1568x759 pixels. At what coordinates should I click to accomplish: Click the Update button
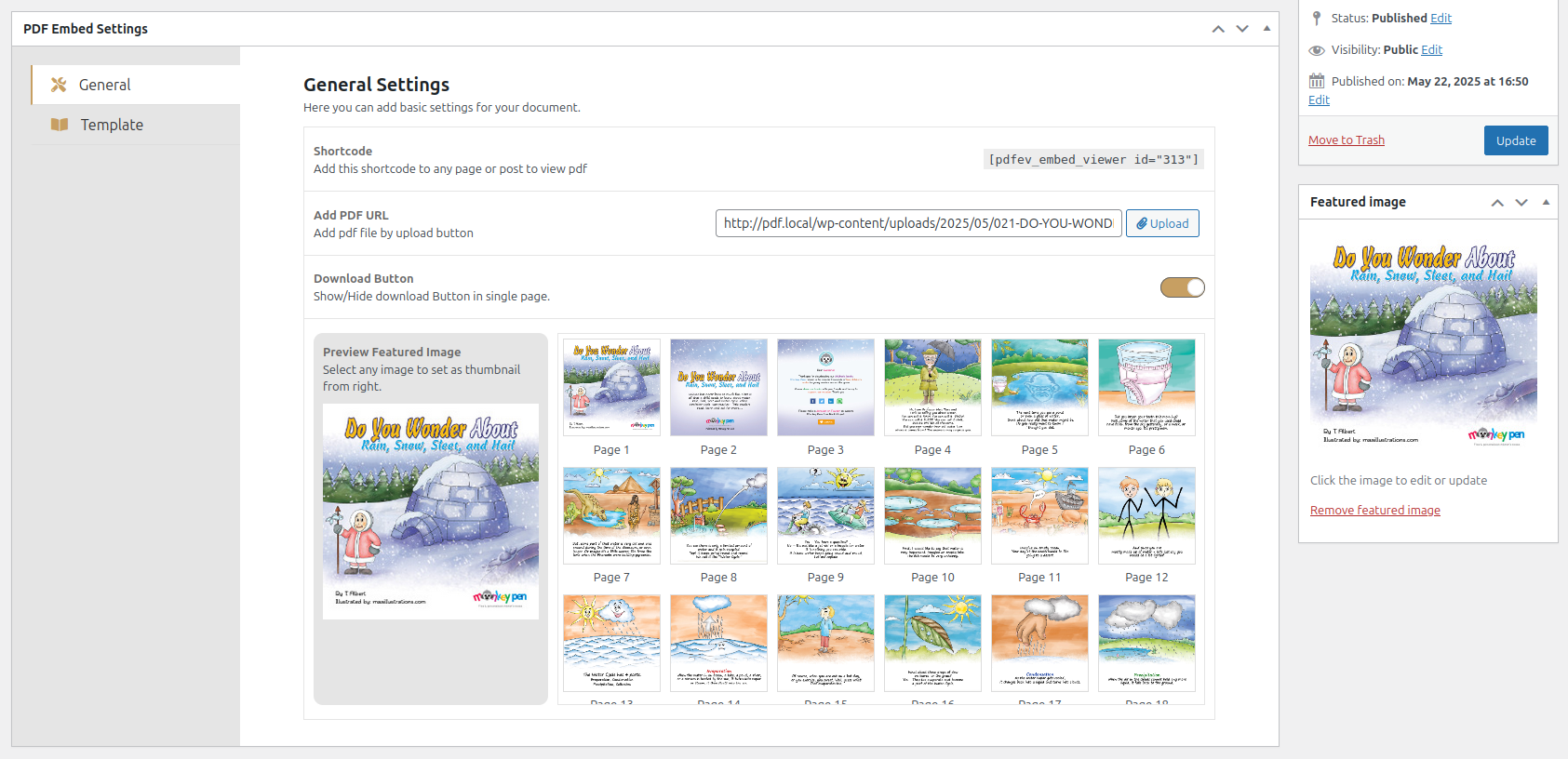point(1516,140)
